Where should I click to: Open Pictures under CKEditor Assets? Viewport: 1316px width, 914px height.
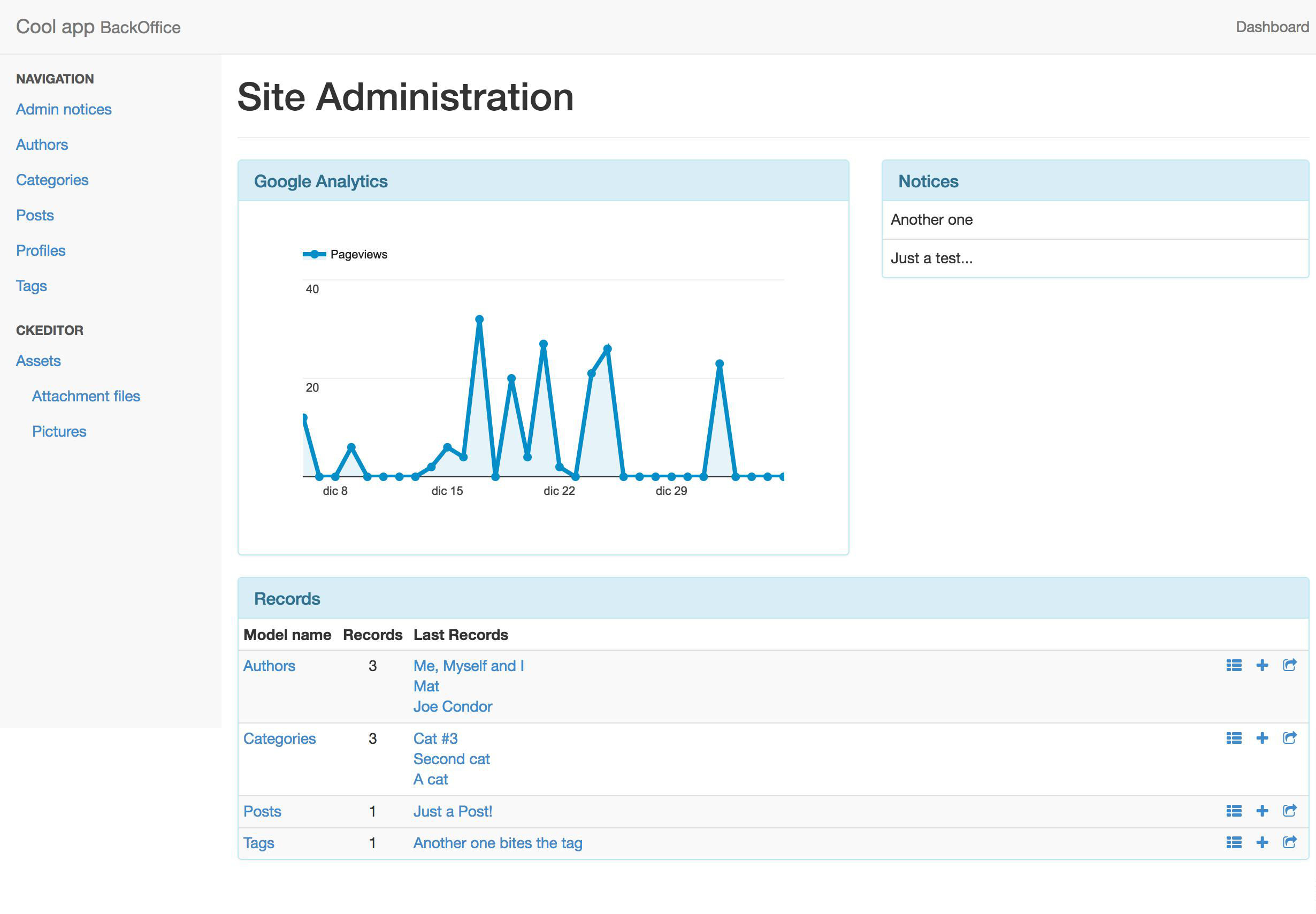(59, 431)
